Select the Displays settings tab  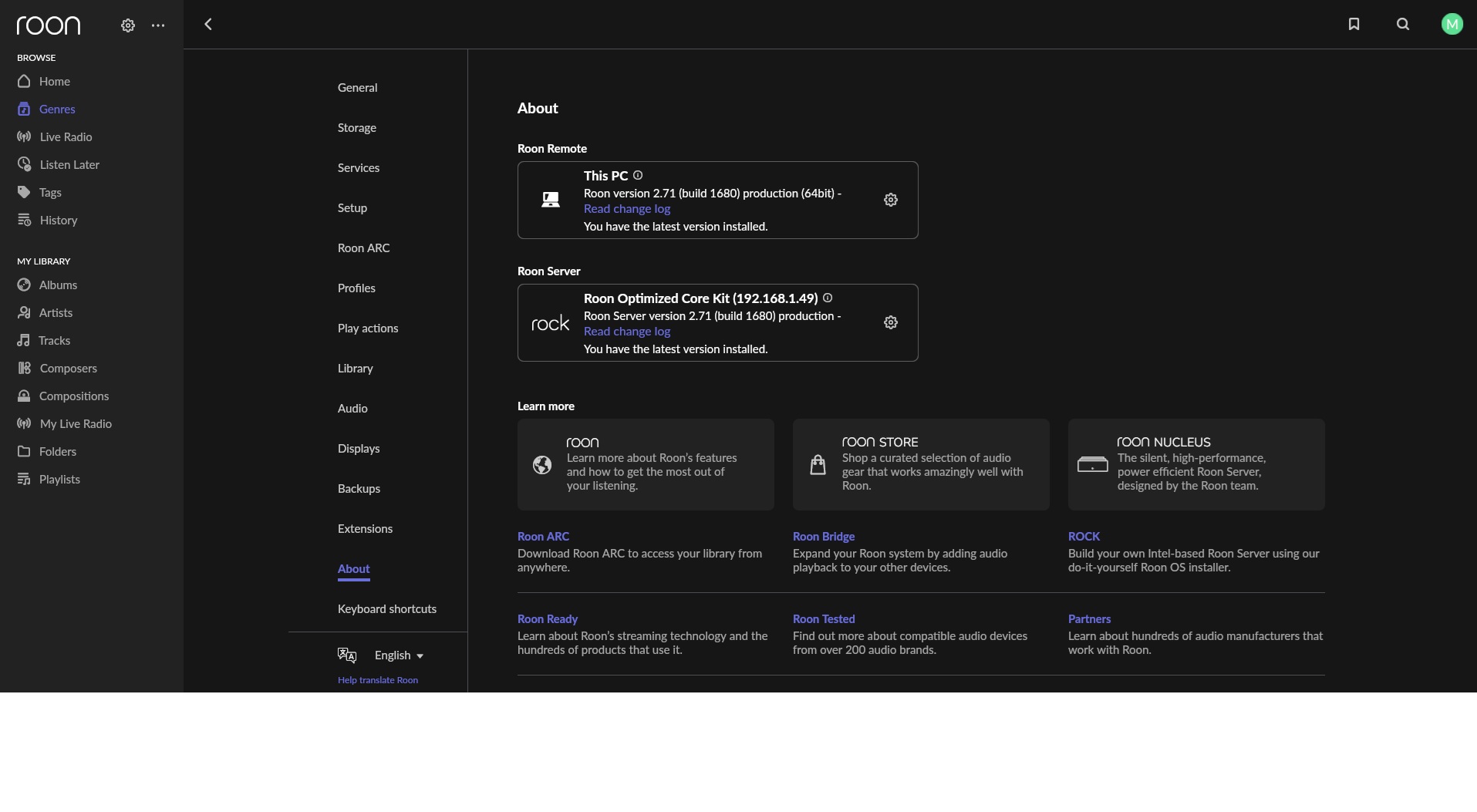point(359,449)
